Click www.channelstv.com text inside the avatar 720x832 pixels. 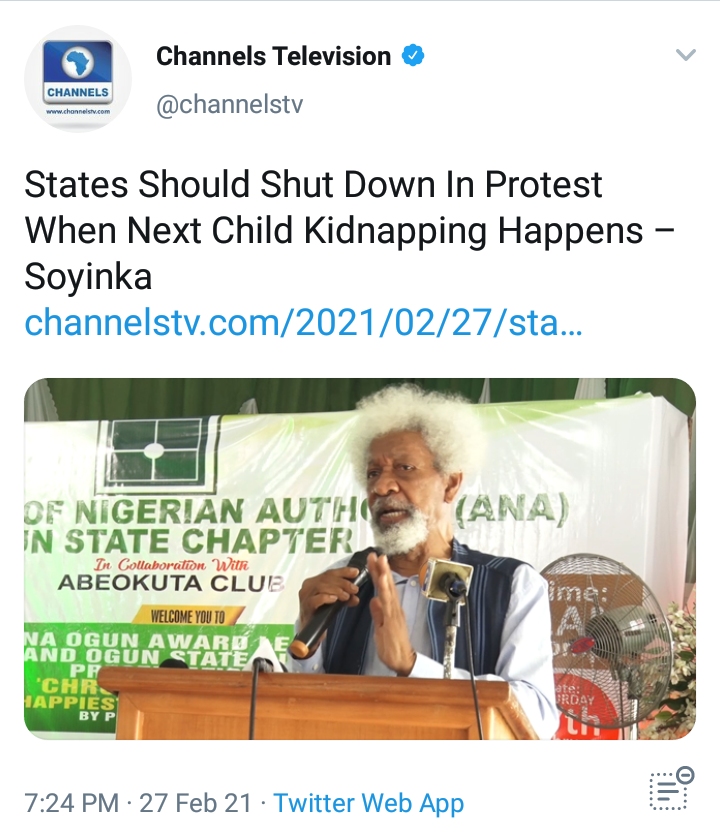(78, 111)
